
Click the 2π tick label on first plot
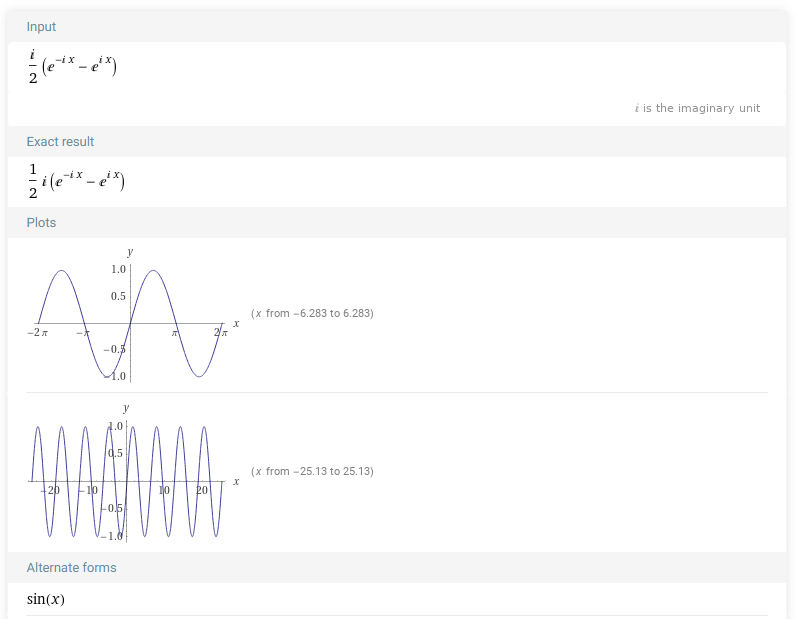pos(221,332)
